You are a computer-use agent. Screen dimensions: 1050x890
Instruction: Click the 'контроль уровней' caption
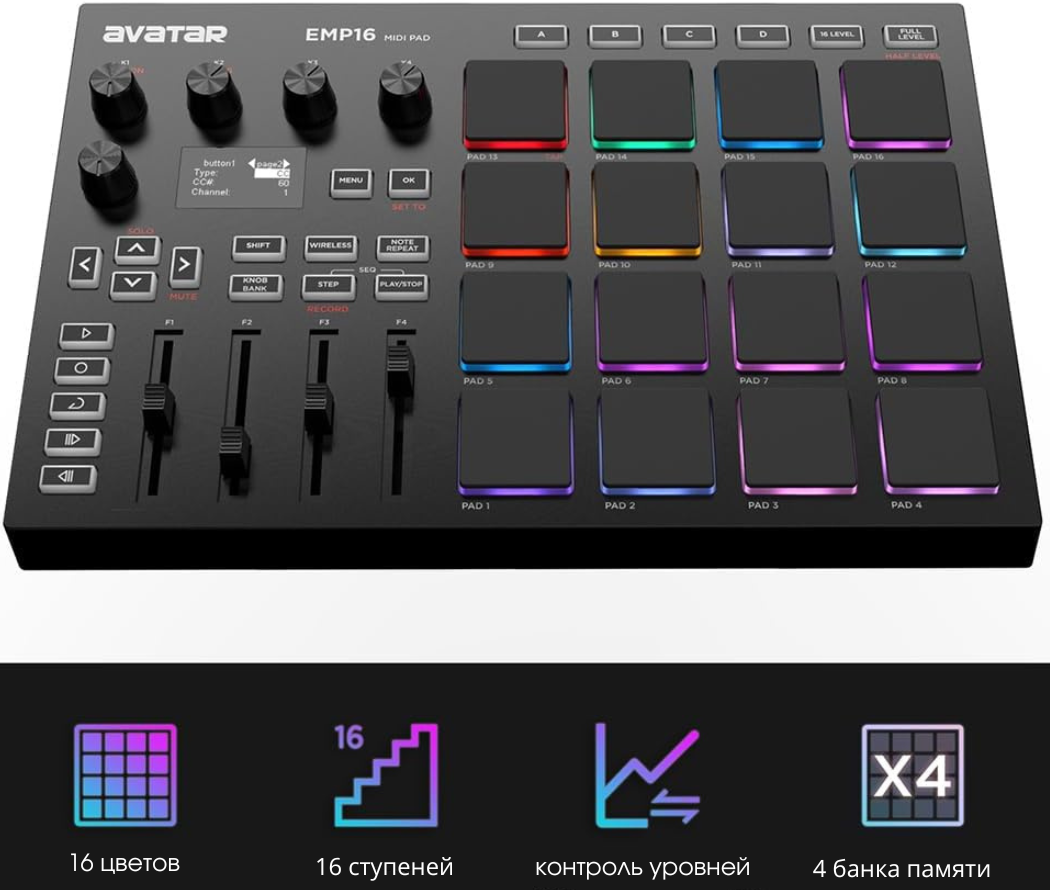pos(642,867)
